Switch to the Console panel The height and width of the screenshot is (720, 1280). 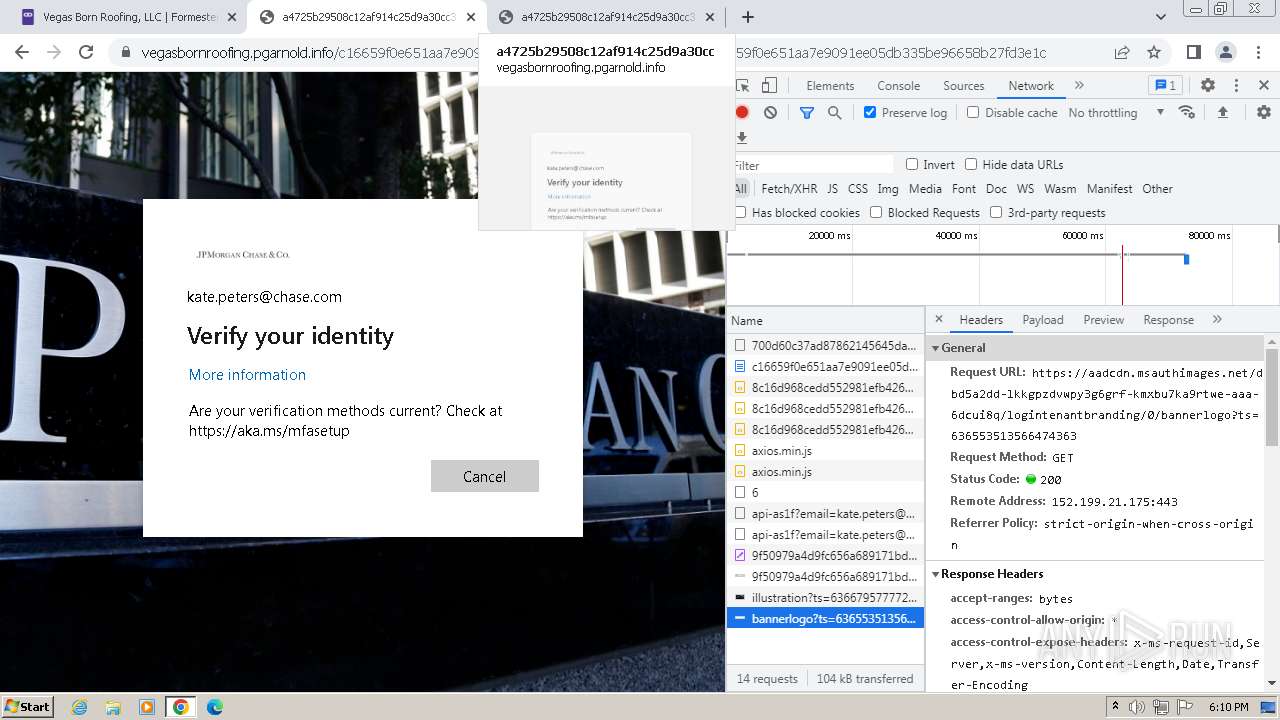tap(898, 86)
